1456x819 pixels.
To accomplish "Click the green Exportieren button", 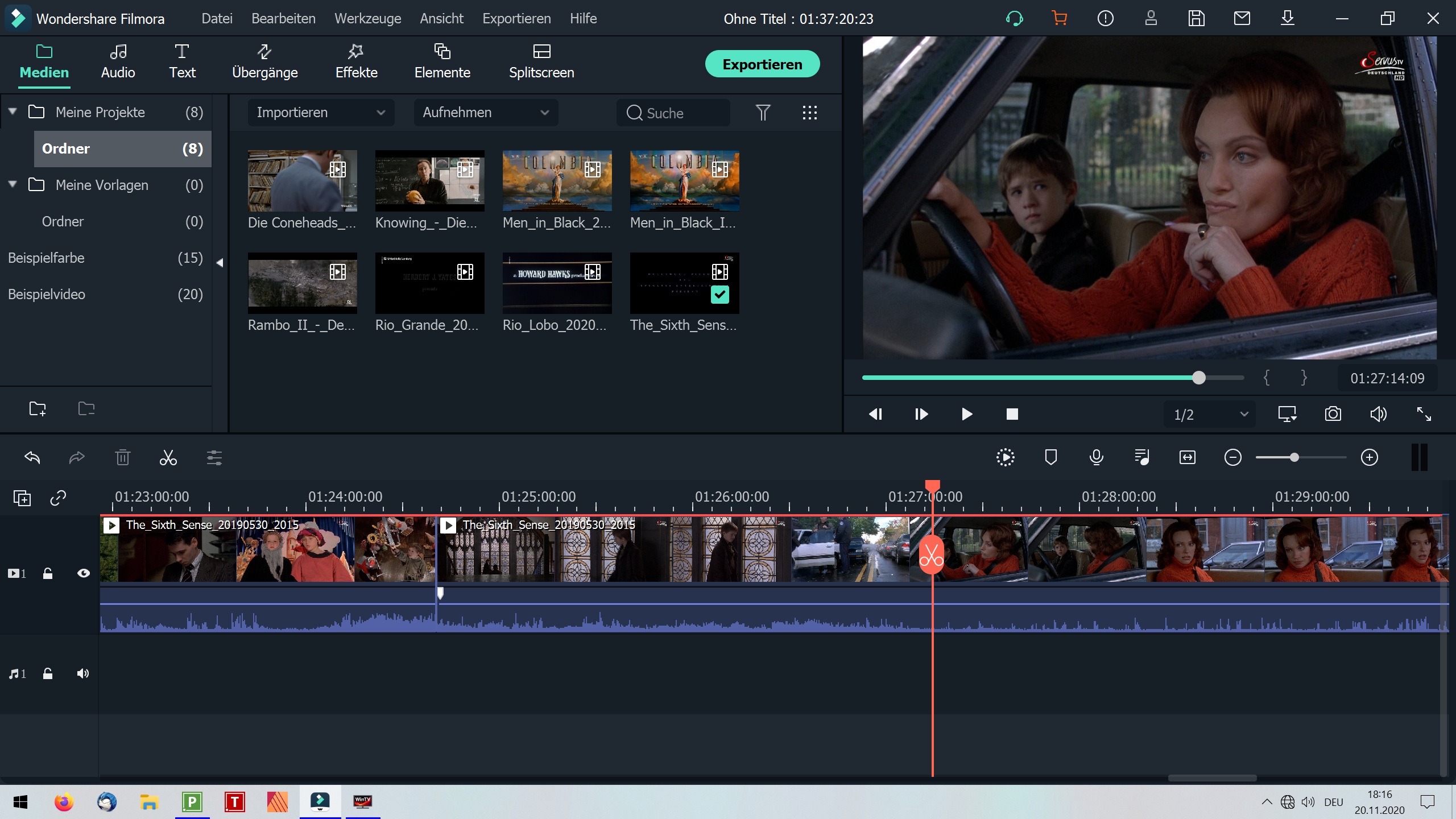I will tap(762, 64).
